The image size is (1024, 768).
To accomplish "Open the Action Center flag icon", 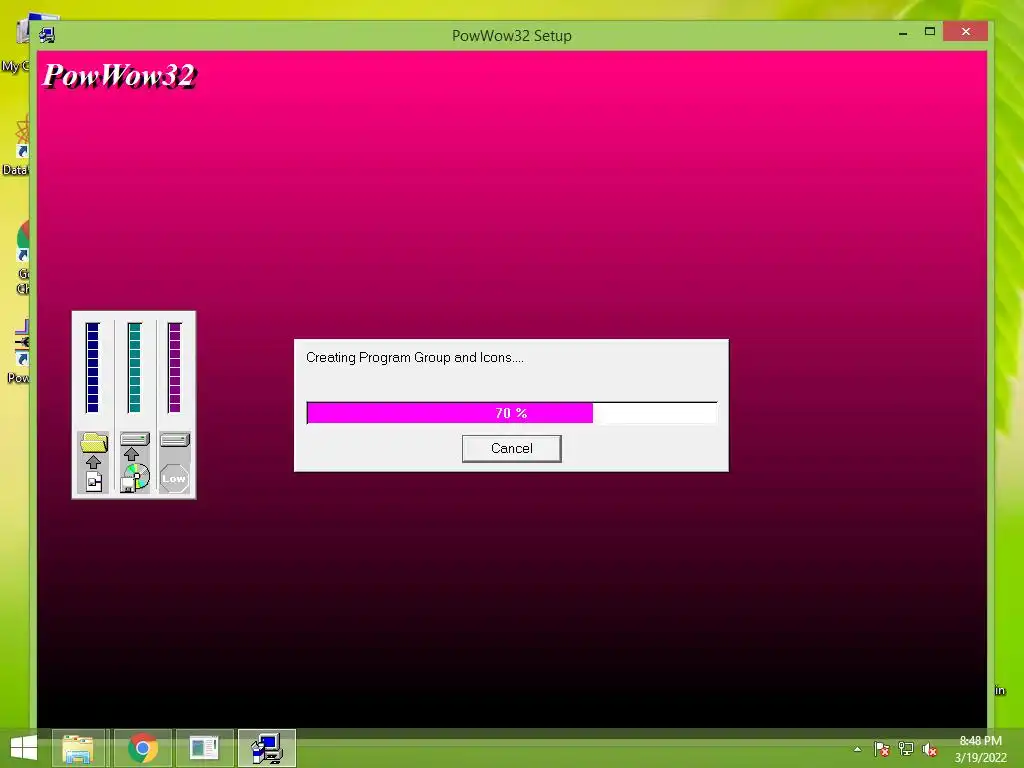I will [882, 749].
